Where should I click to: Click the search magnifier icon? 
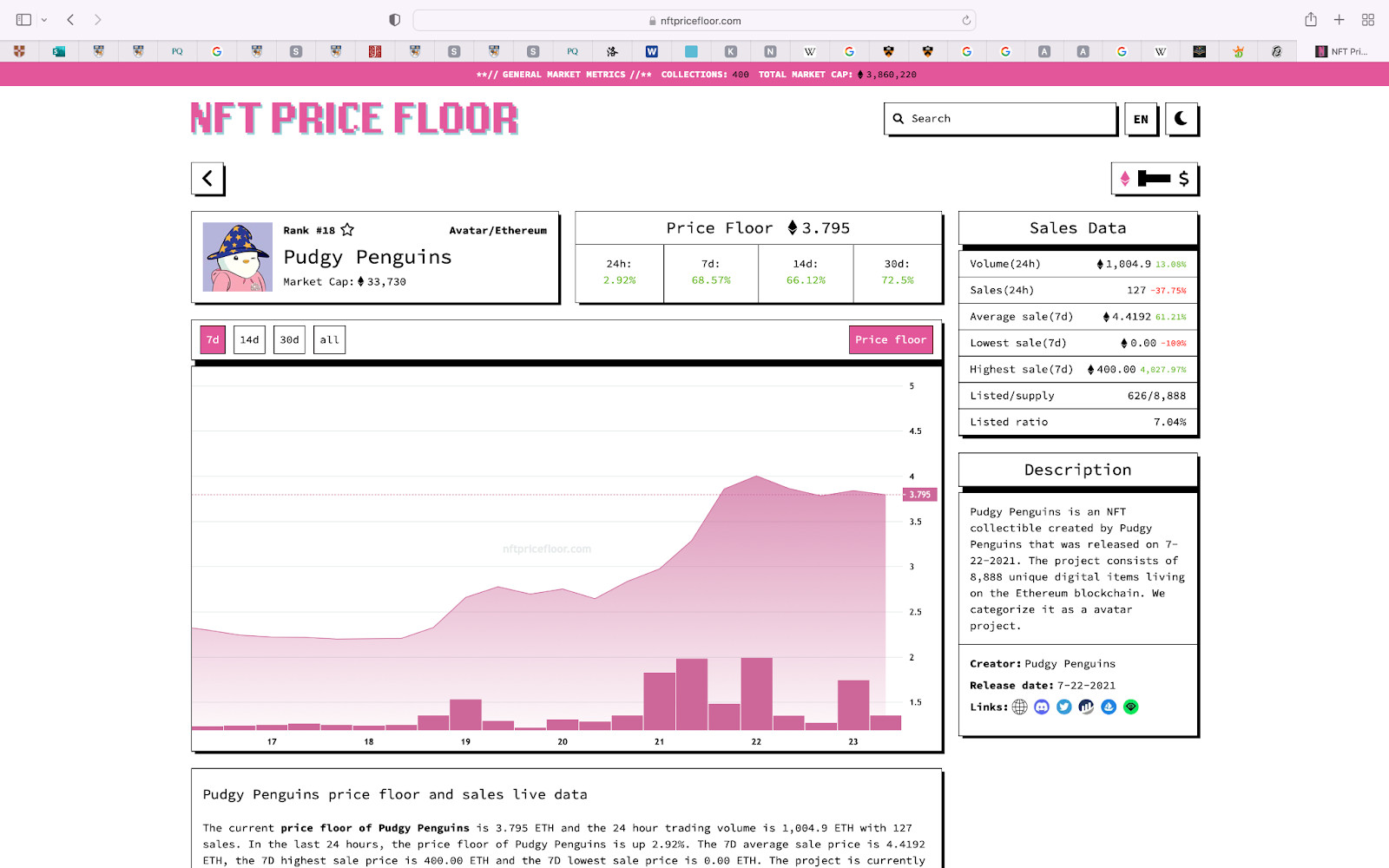(899, 119)
